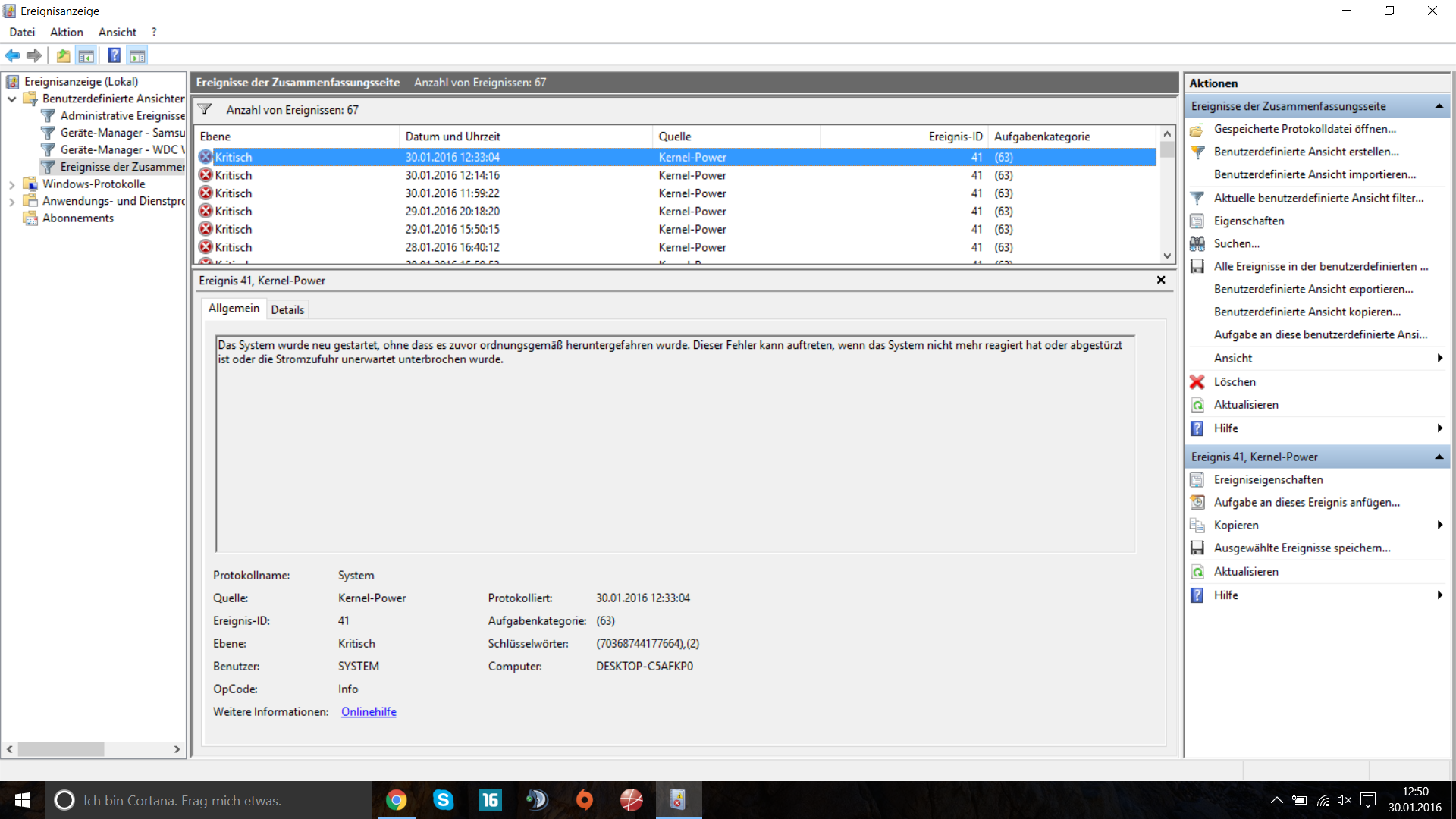
Task: Click the Löschen red X icon
Action: (1197, 382)
